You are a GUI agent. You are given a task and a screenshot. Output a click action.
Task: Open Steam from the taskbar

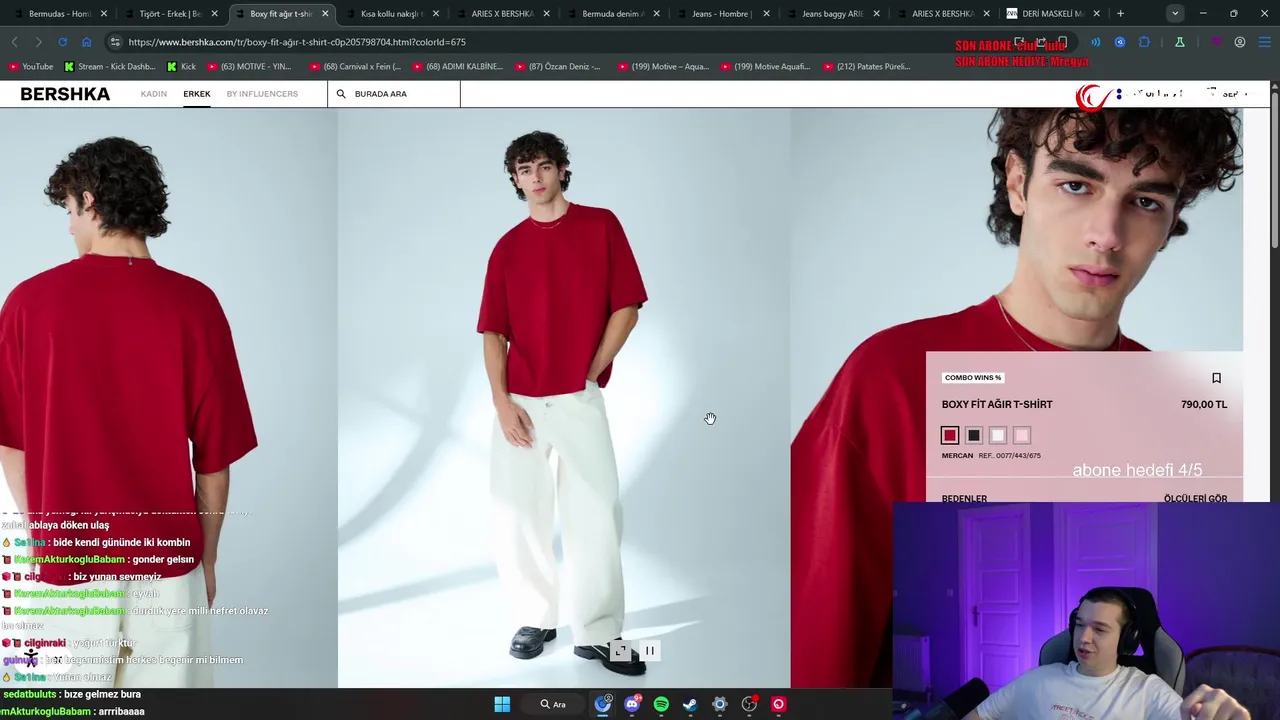click(x=690, y=704)
